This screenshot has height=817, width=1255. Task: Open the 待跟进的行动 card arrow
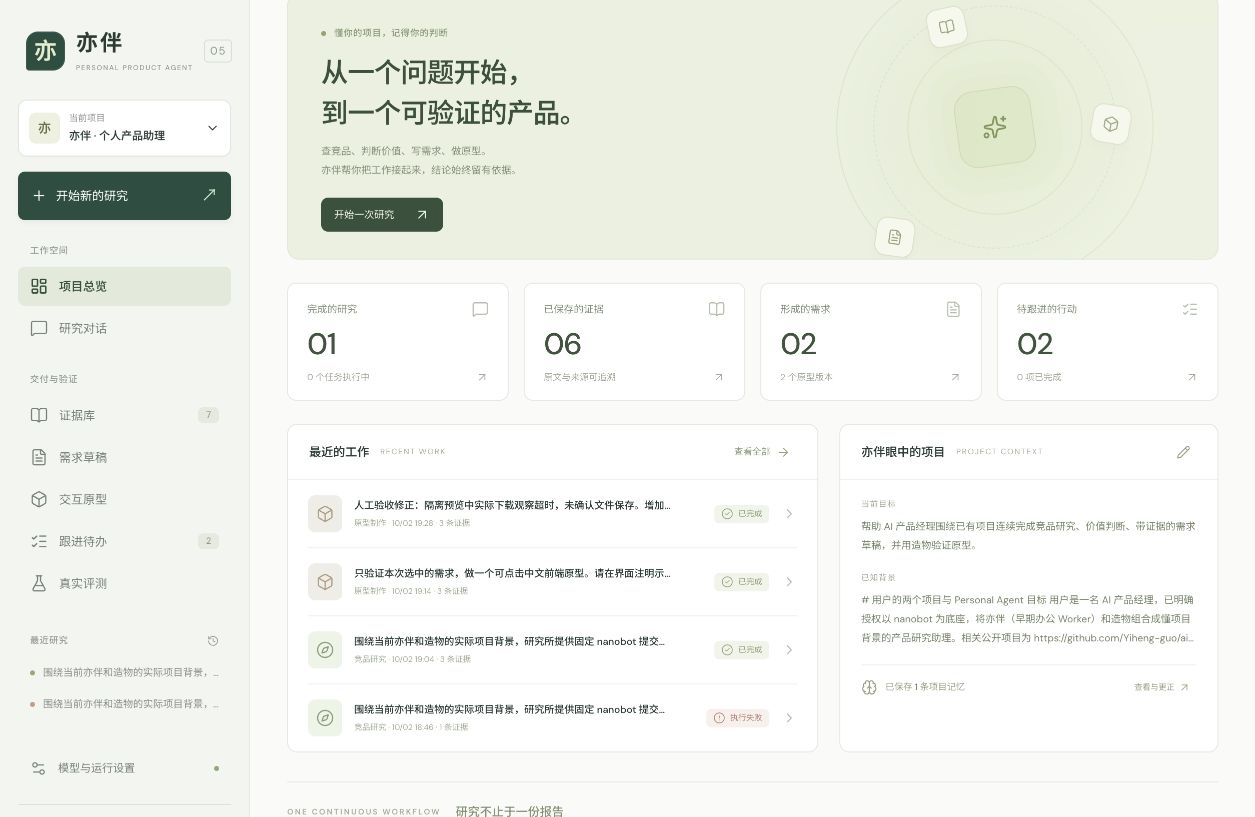click(1191, 377)
